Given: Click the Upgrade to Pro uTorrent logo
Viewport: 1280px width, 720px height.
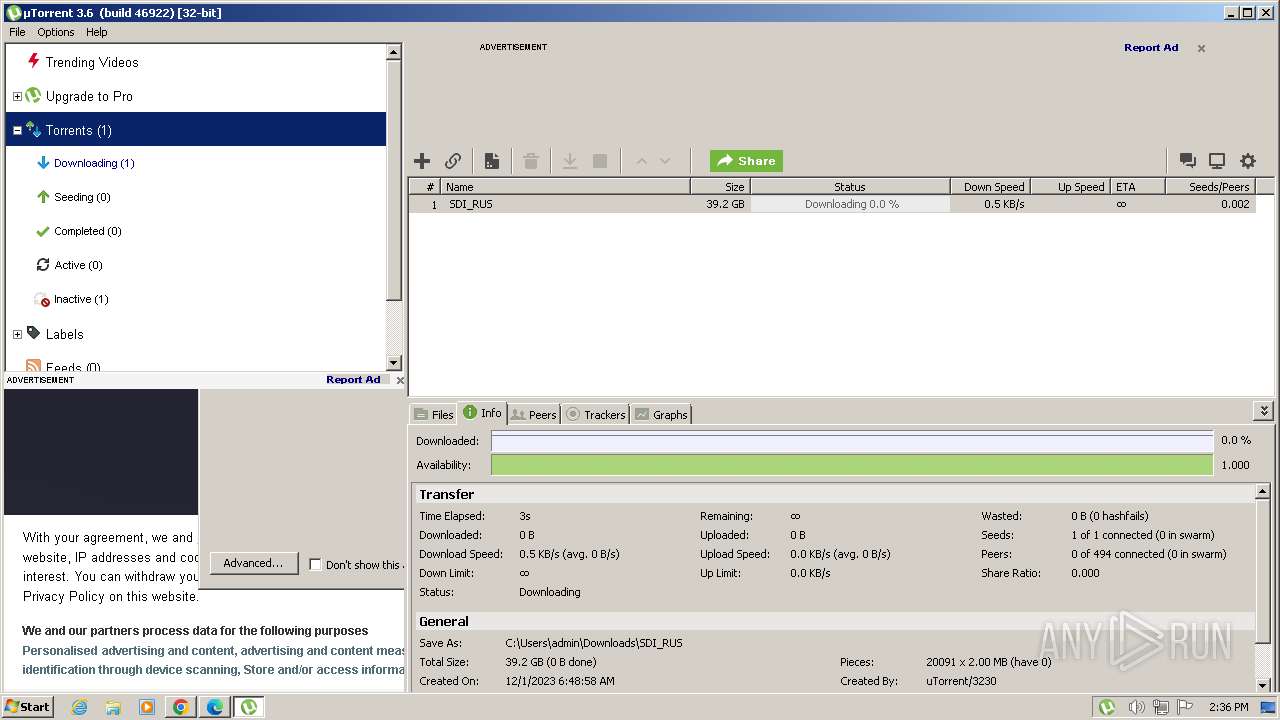Looking at the screenshot, I should tap(33, 96).
